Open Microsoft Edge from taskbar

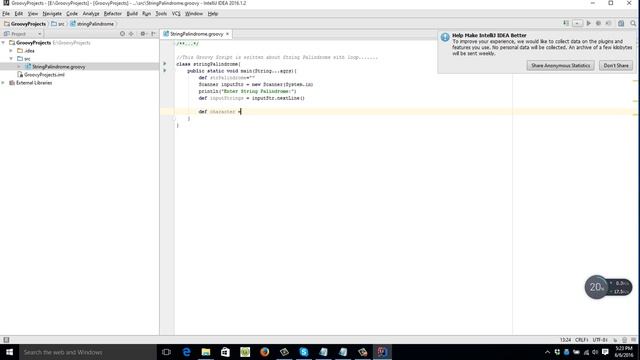click(186, 352)
